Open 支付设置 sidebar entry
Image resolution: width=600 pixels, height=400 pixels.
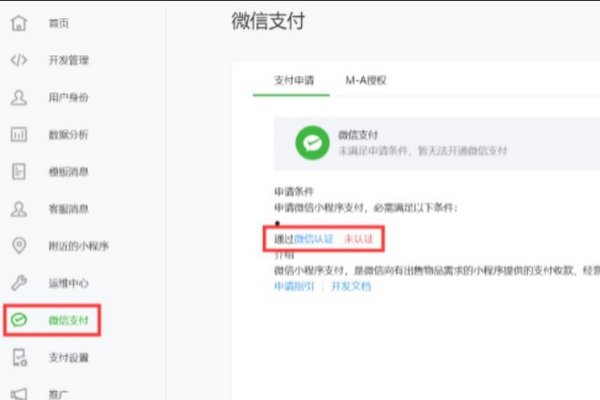tap(68, 358)
